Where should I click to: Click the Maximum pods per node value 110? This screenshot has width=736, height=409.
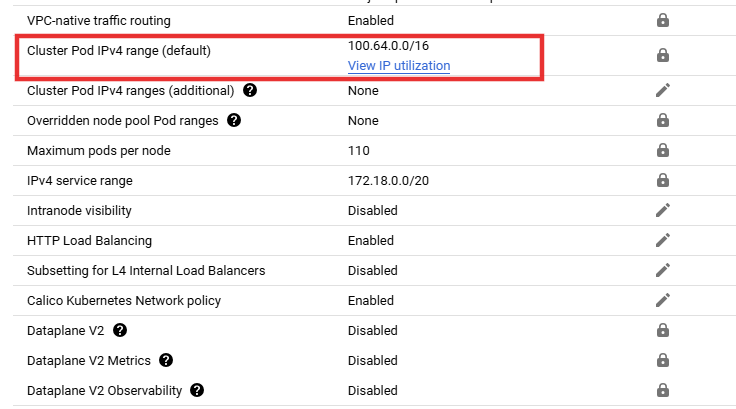358,150
